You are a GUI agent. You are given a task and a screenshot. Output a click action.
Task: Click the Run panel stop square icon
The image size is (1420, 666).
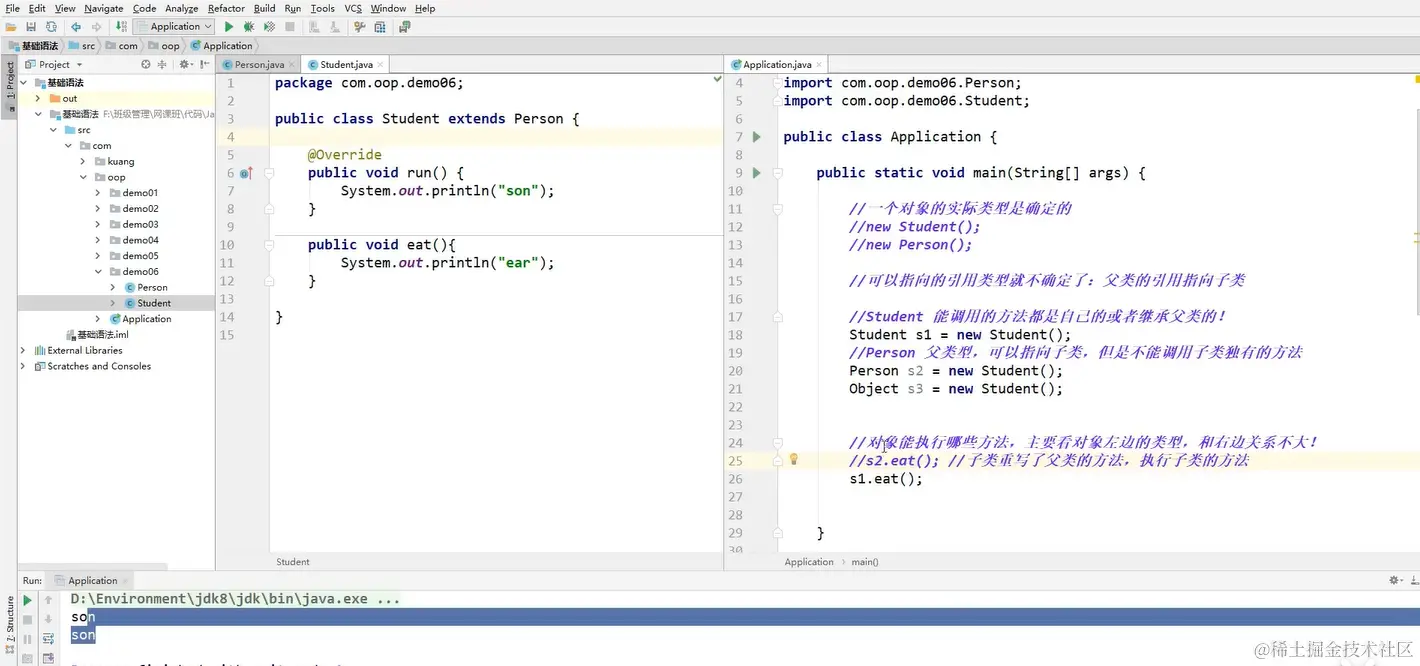27,619
